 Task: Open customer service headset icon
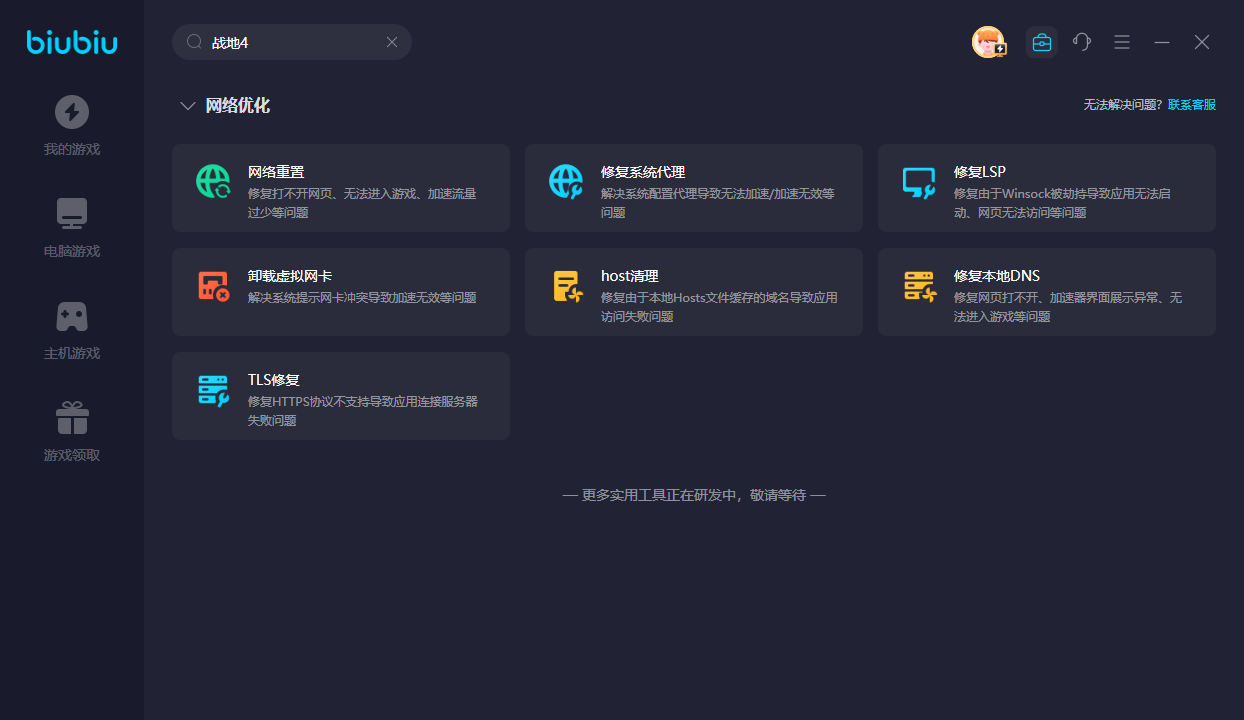point(1081,42)
